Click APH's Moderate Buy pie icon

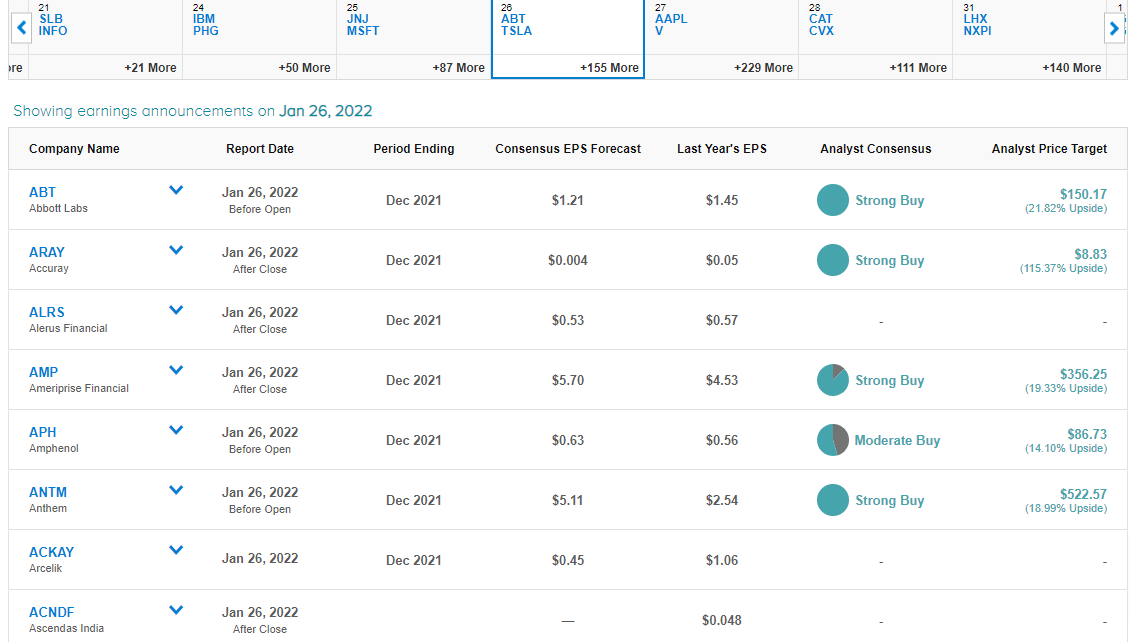[x=832, y=440]
